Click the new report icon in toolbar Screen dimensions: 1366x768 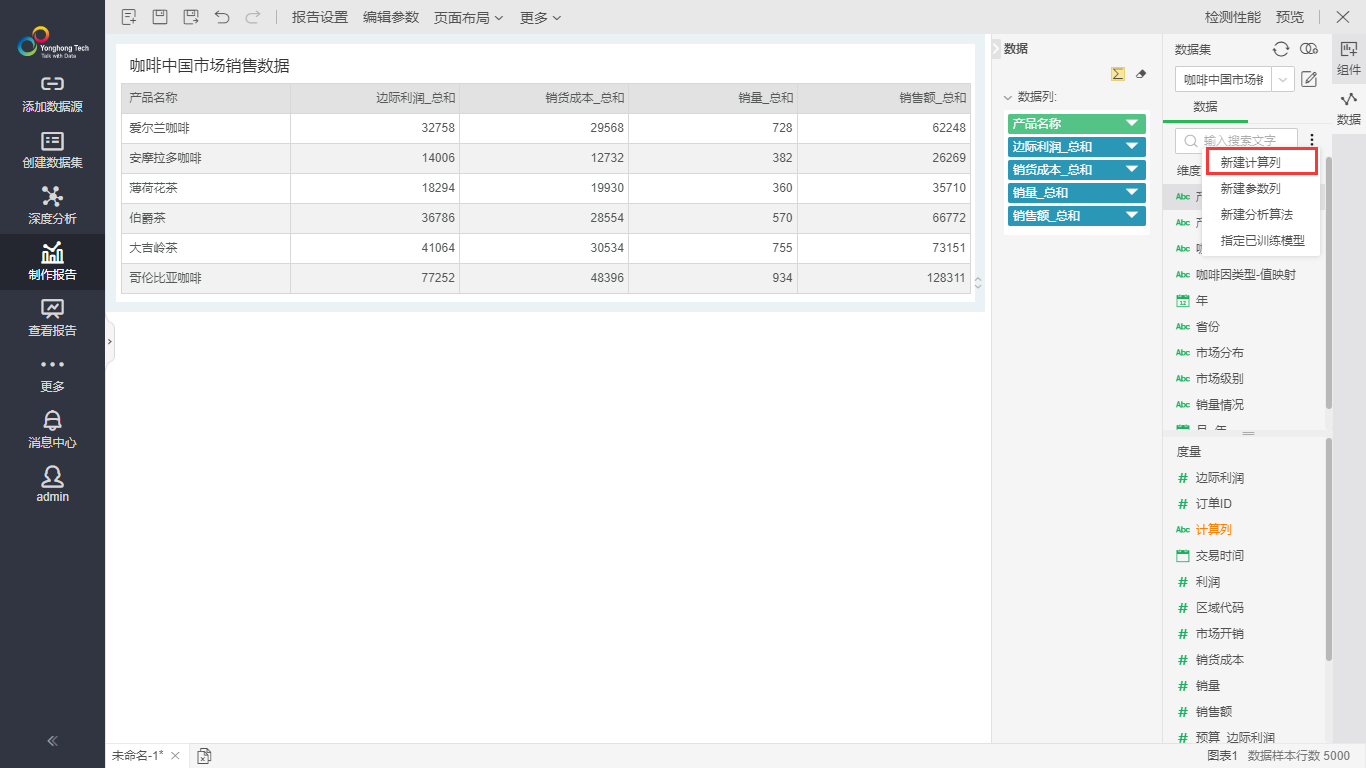pos(128,17)
